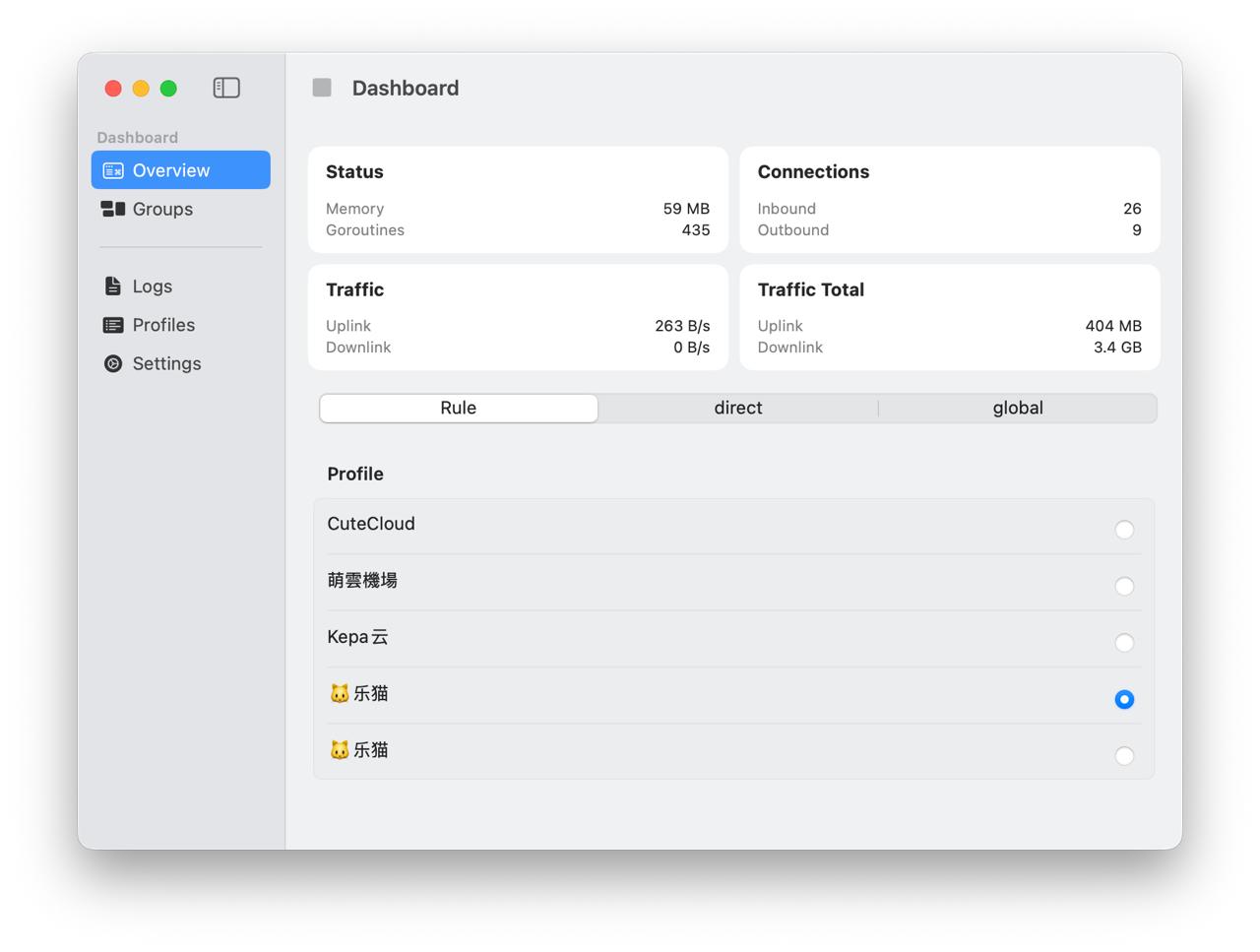Open Groups via its sidebar icon

[x=113, y=209]
